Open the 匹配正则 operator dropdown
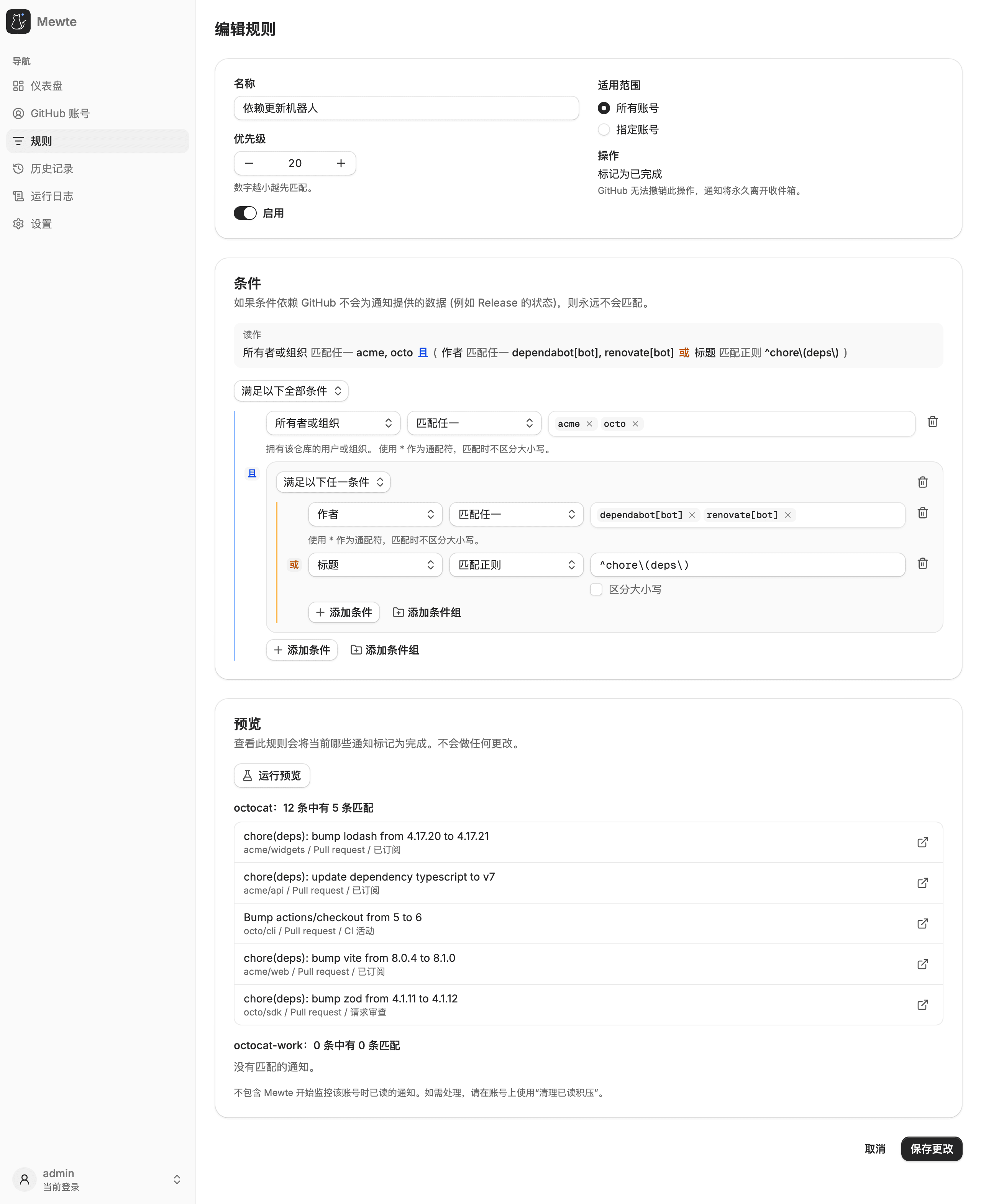The image size is (981, 1204). [517, 565]
